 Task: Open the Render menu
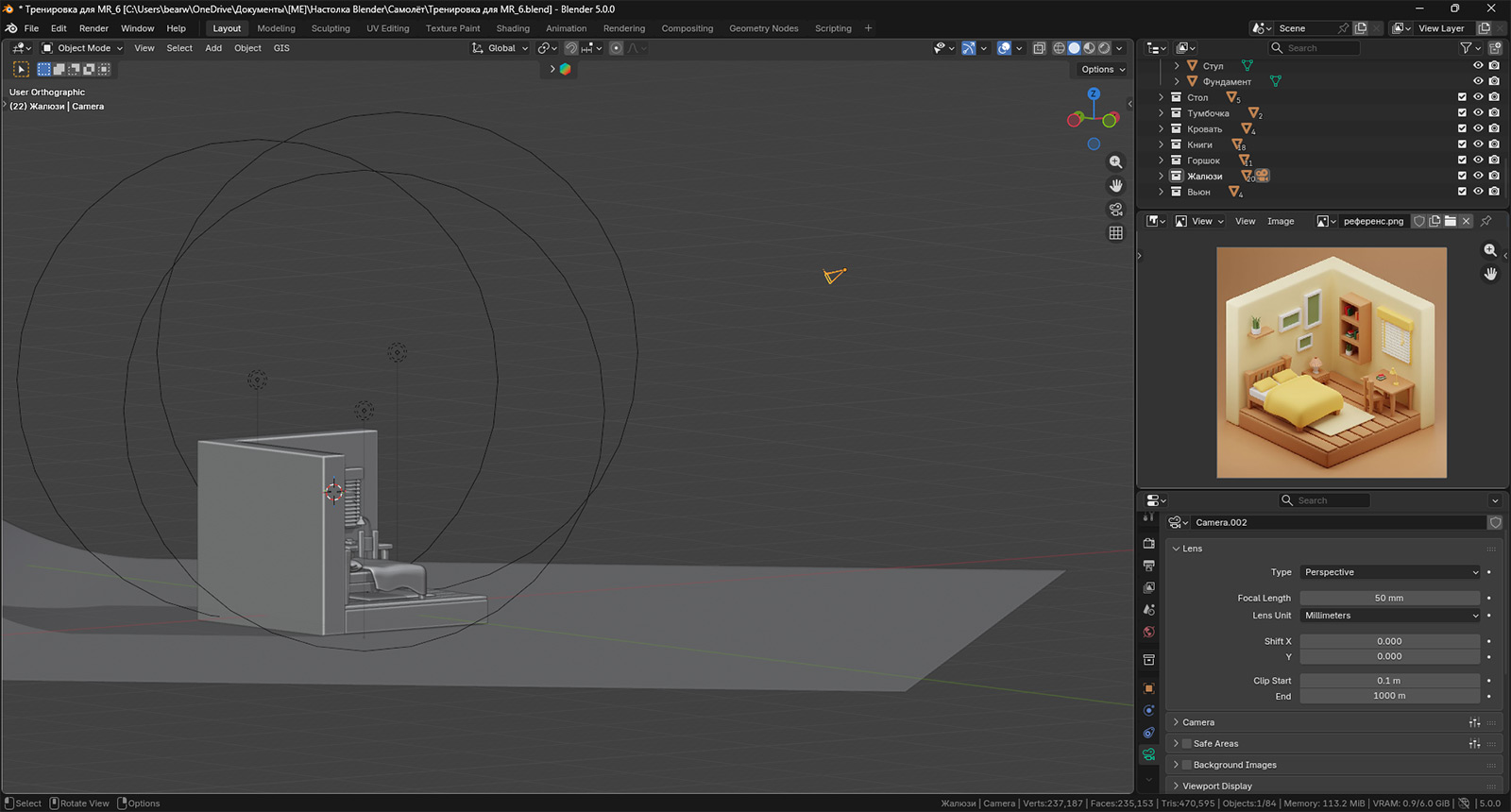point(93,28)
